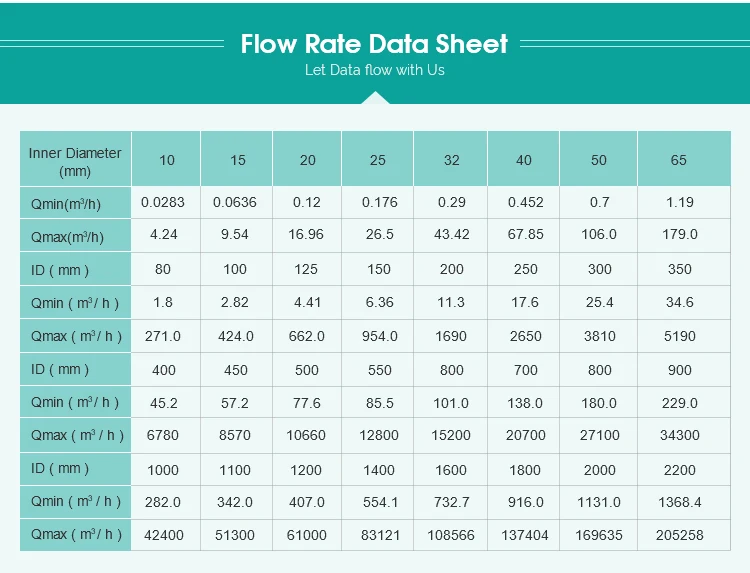Click the value 205258 cell

(x=684, y=535)
